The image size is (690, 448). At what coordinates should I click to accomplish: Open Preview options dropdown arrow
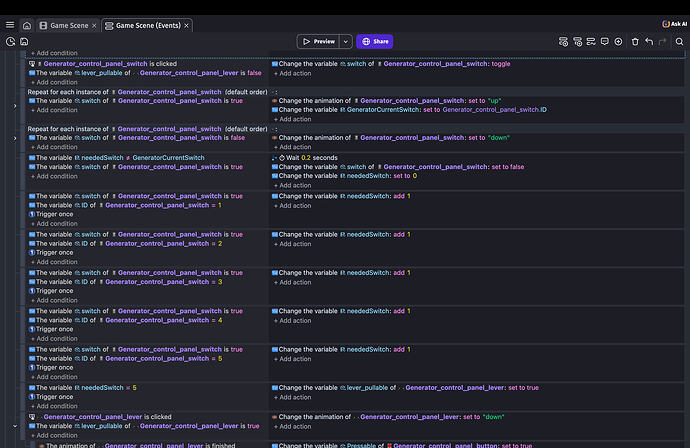(x=346, y=41)
